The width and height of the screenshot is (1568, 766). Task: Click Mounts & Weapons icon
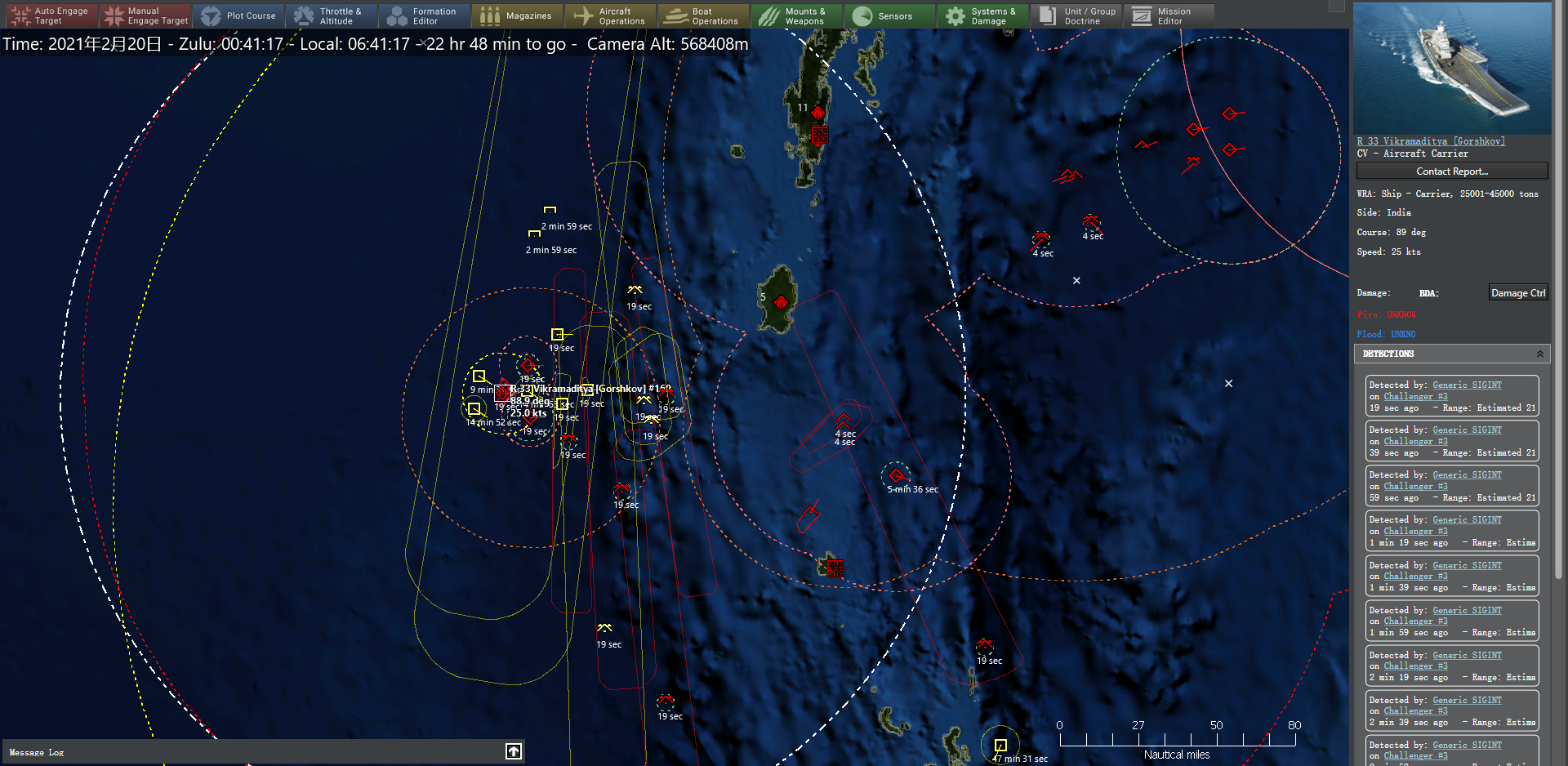coord(796,16)
